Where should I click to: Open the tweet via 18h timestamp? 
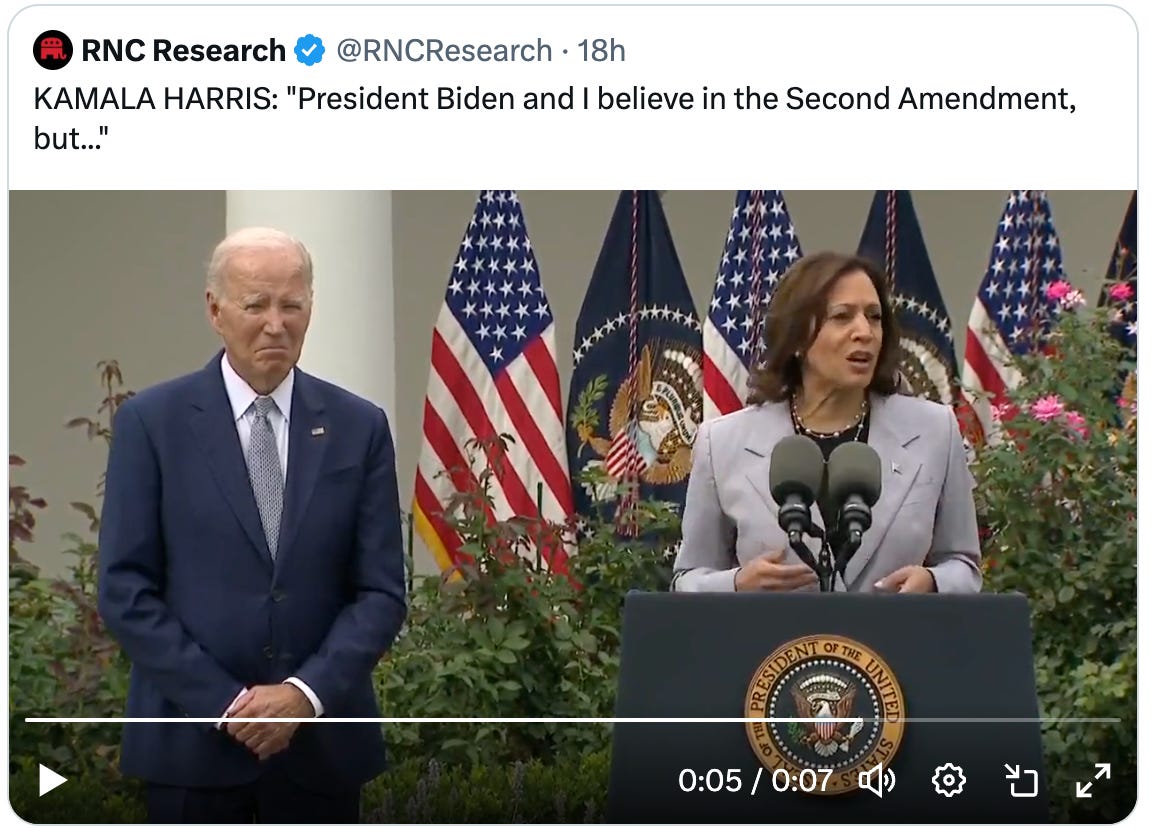click(601, 51)
